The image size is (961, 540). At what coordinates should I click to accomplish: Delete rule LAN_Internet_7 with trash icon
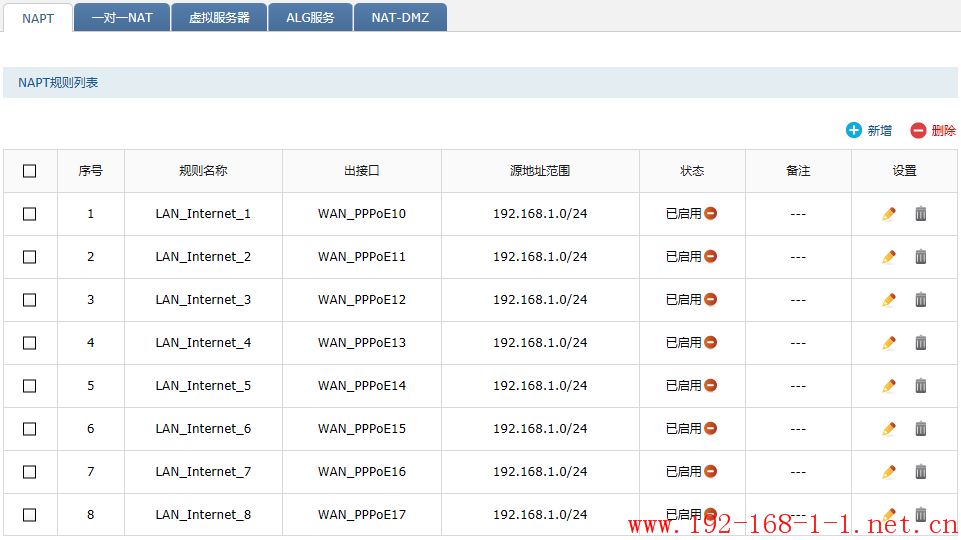click(x=921, y=471)
